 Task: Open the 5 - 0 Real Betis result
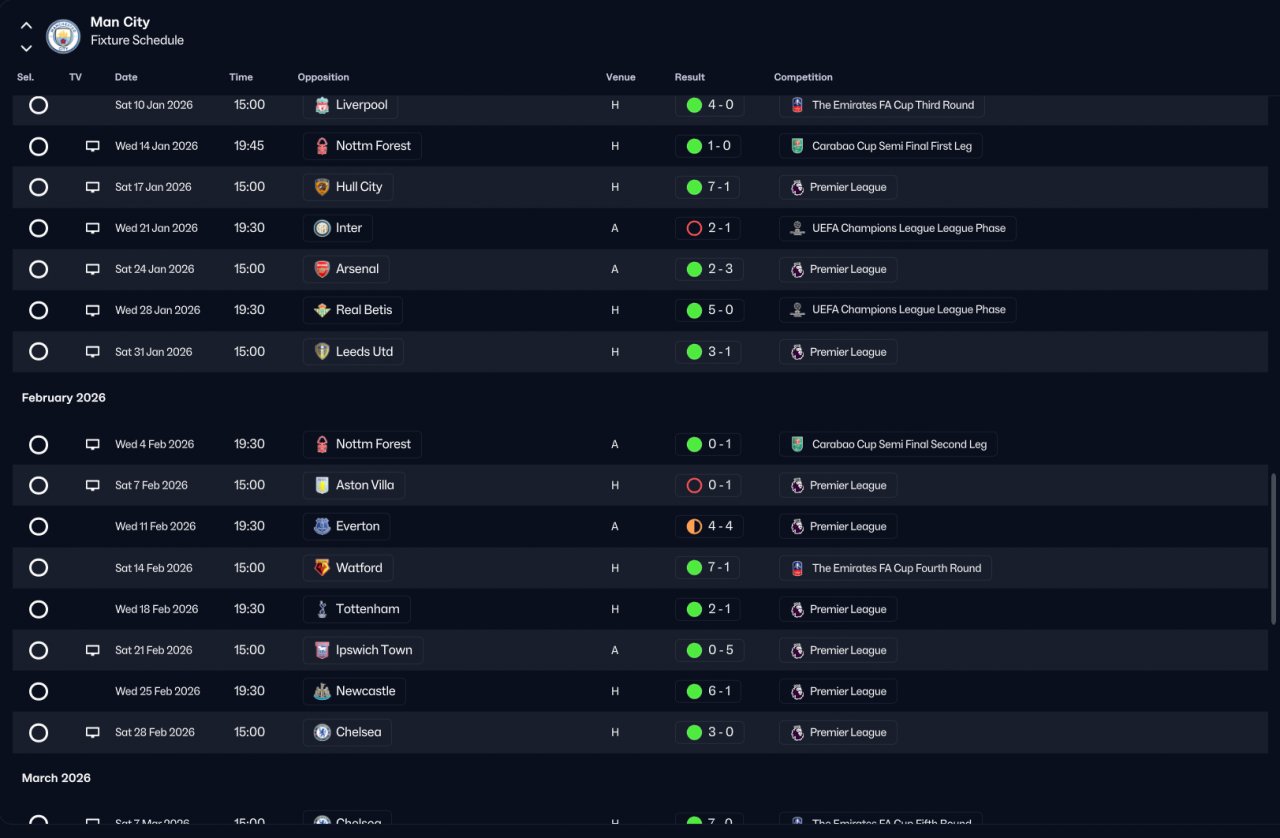(x=710, y=310)
